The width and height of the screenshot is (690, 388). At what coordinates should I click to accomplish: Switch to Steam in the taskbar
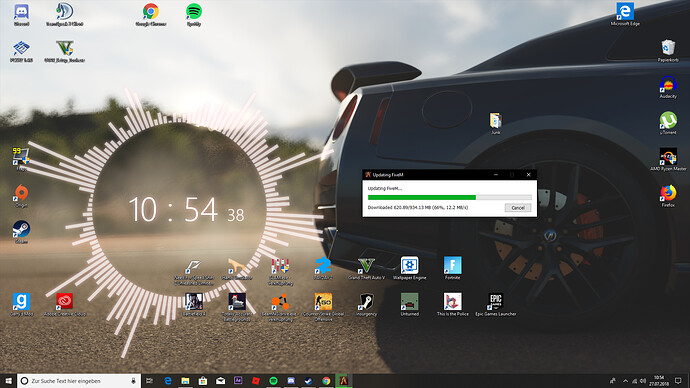click(308, 381)
